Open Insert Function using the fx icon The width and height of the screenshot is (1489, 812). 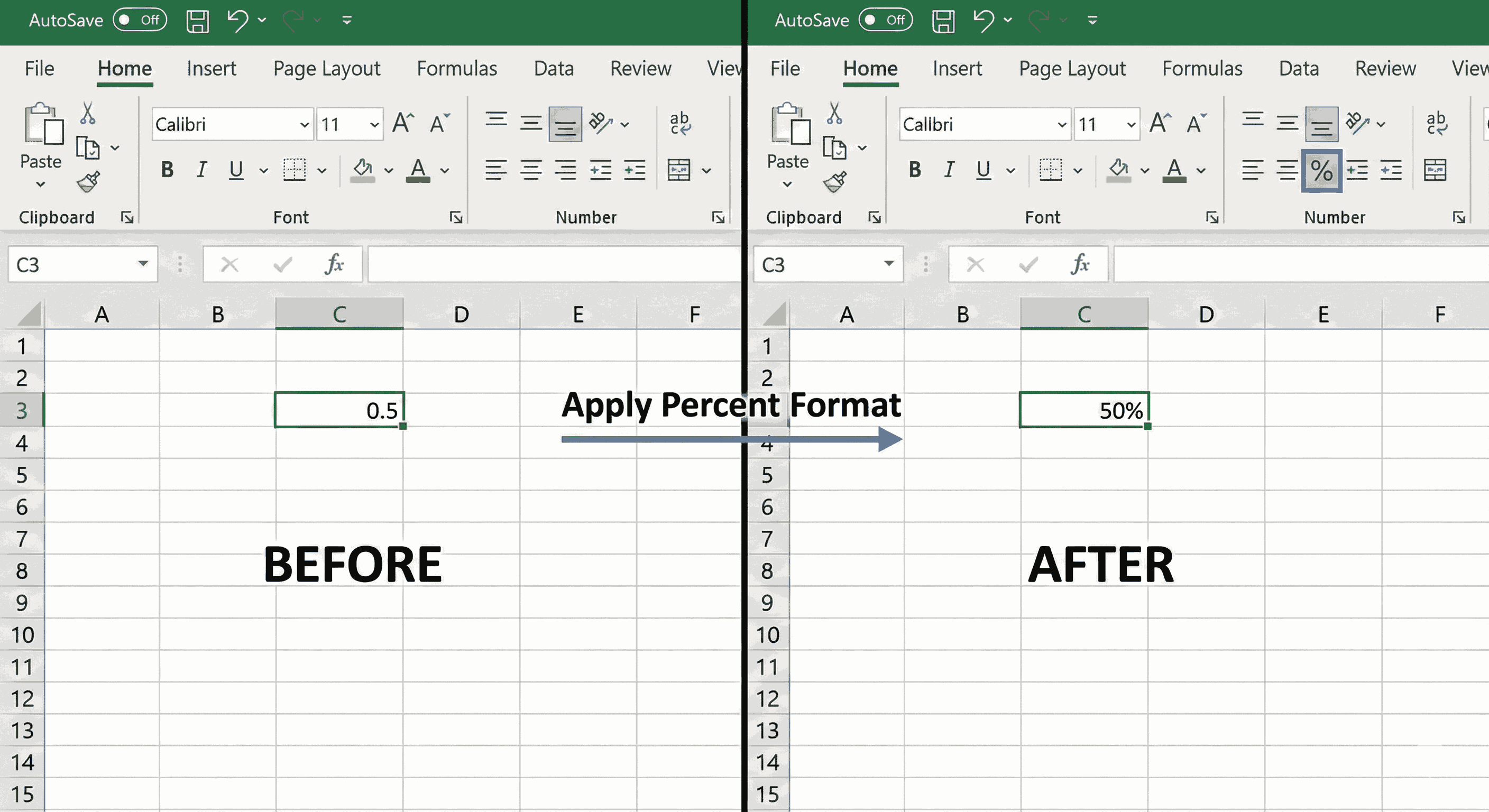[x=334, y=264]
